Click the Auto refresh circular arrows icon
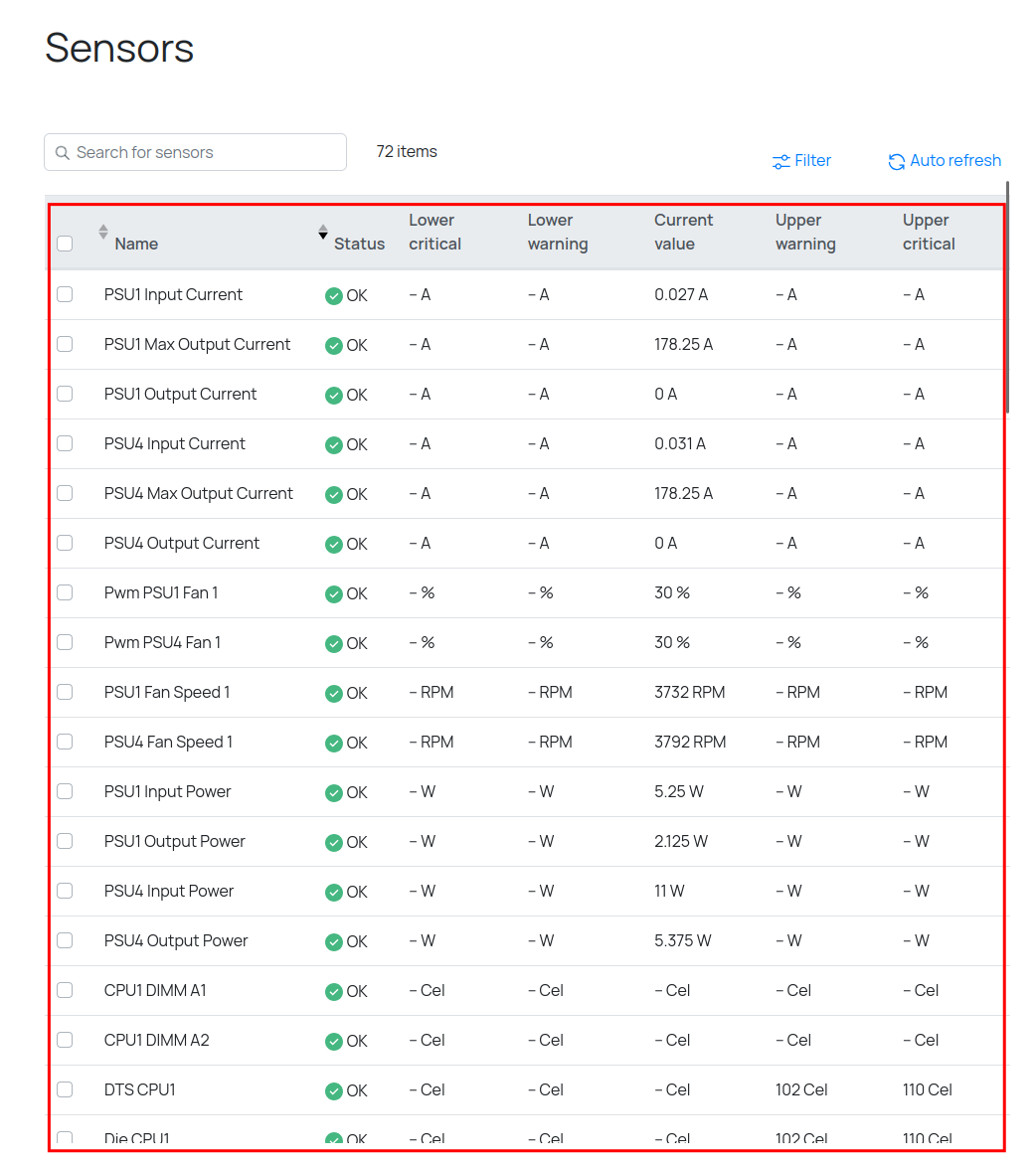This screenshot has width=1036, height=1166. pos(897,161)
